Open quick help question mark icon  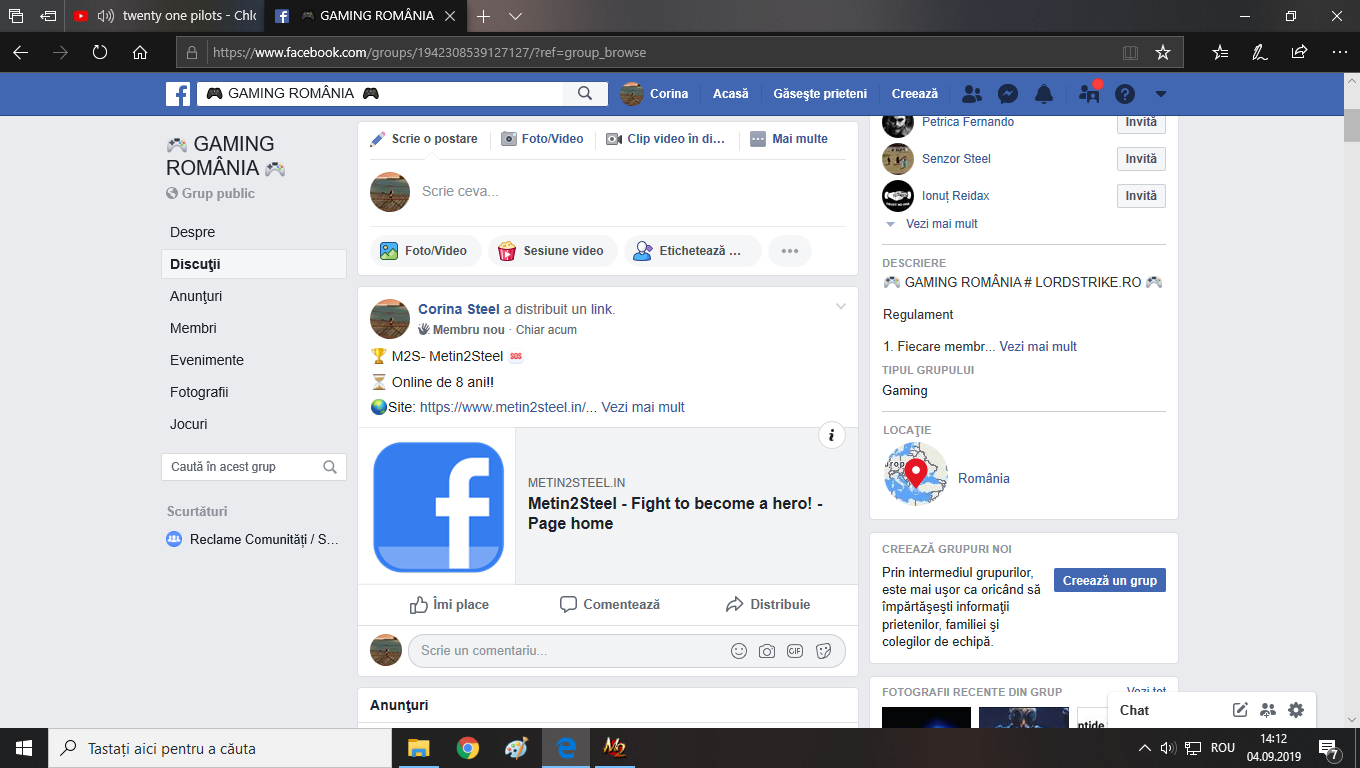click(1125, 94)
